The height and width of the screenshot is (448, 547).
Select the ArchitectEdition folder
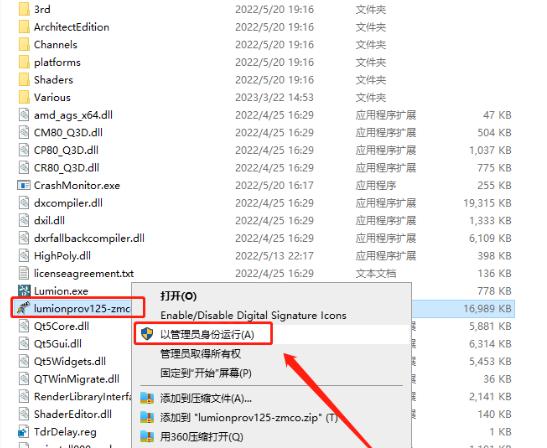coord(72,27)
